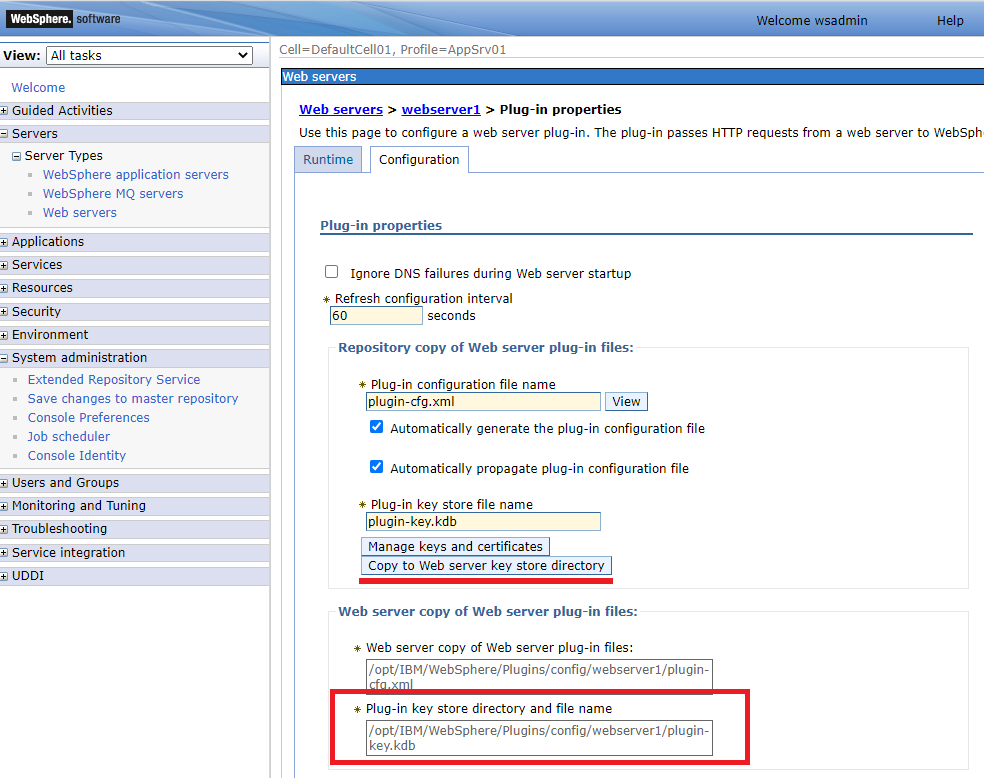Viewport: 984px width, 778px height.
Task: Expand the Users and Groups section
Action: click(4, 483)
